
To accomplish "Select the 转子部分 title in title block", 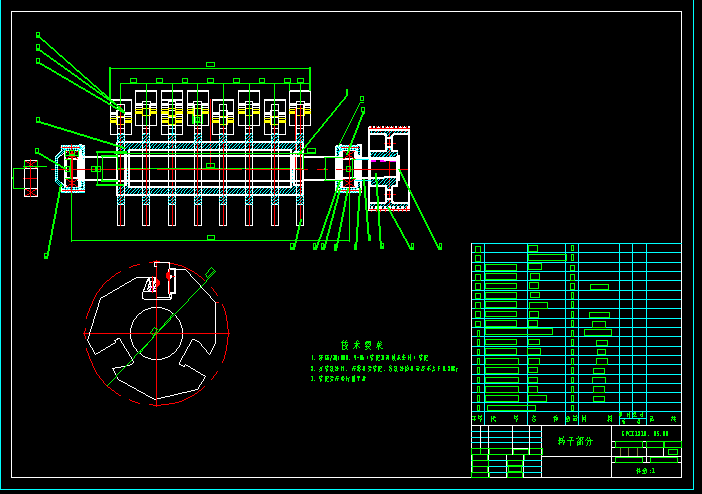I will (x=575, y=441).
